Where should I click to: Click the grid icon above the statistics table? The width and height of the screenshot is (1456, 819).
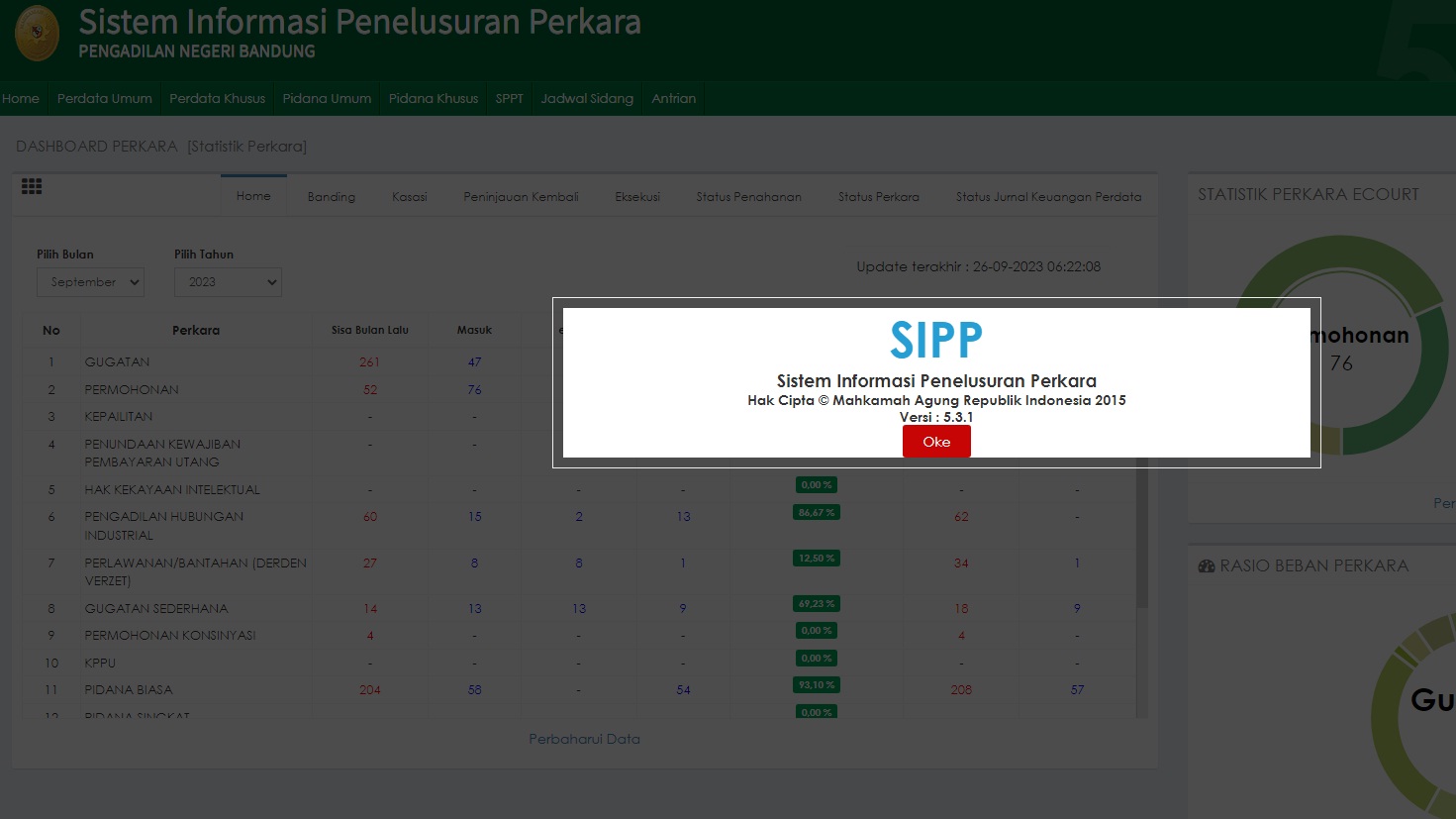pyautogui.click(x=31, y=187)
